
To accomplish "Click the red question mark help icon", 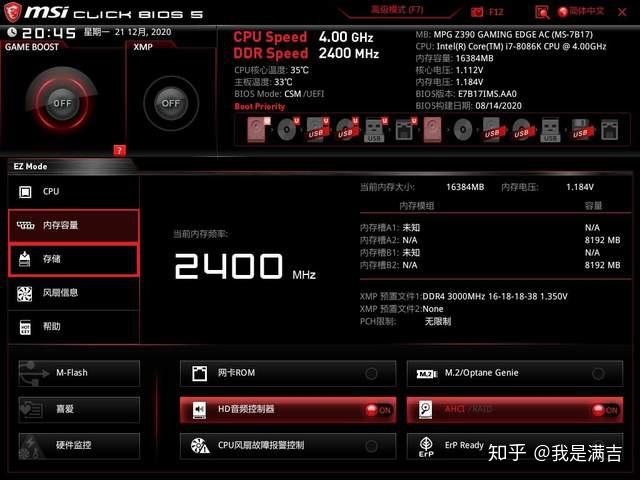I will pos(119,151).
